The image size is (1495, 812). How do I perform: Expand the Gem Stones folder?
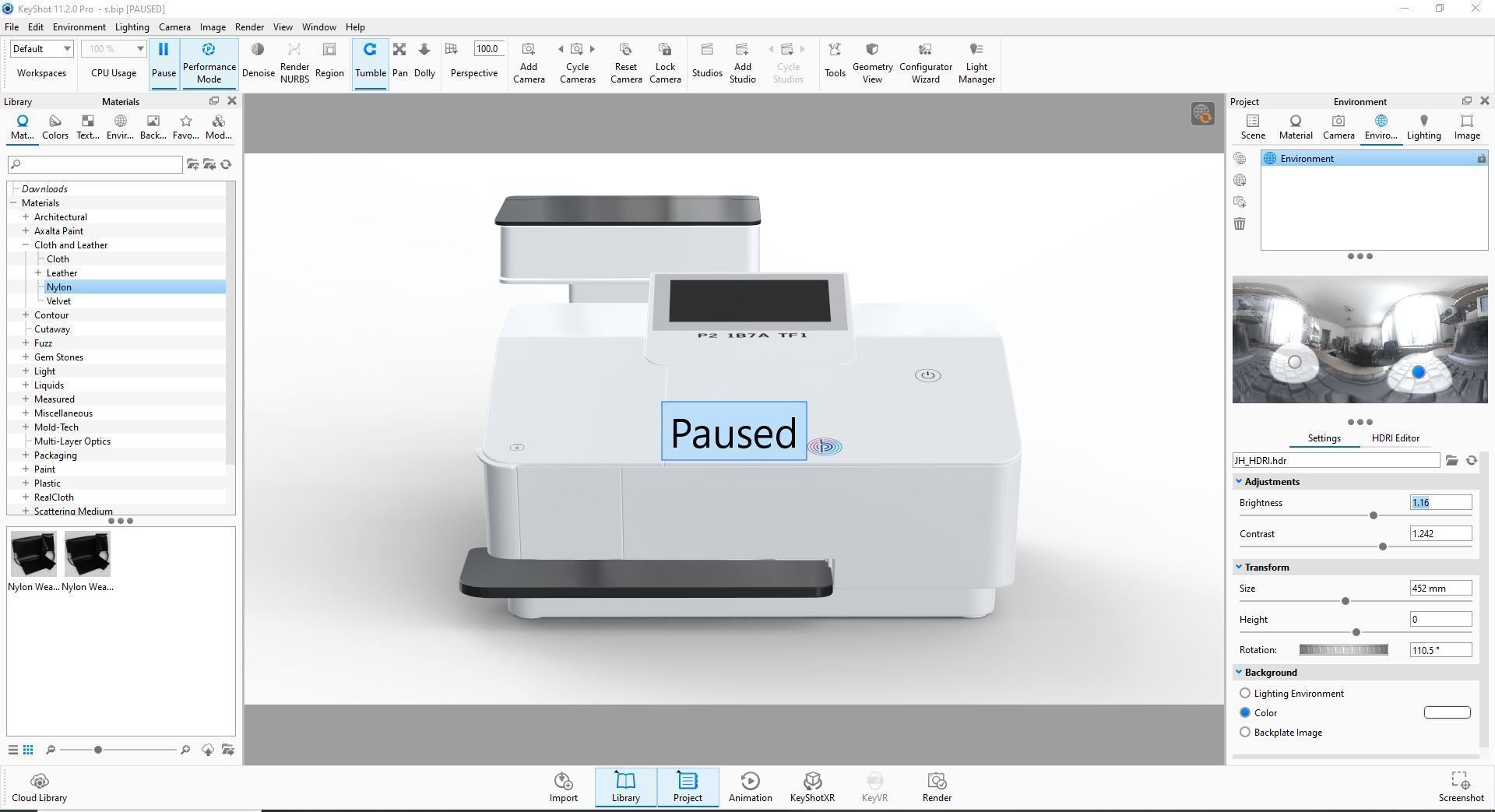click(26, 357)
